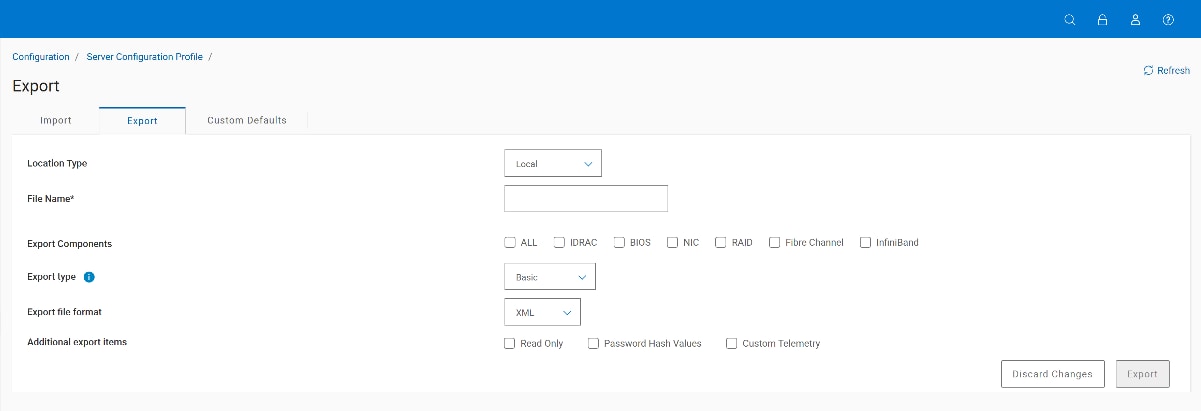This screenshot has height=411, width=1201.
Task: Click the Refresh link text
Action: (1173, 71)
